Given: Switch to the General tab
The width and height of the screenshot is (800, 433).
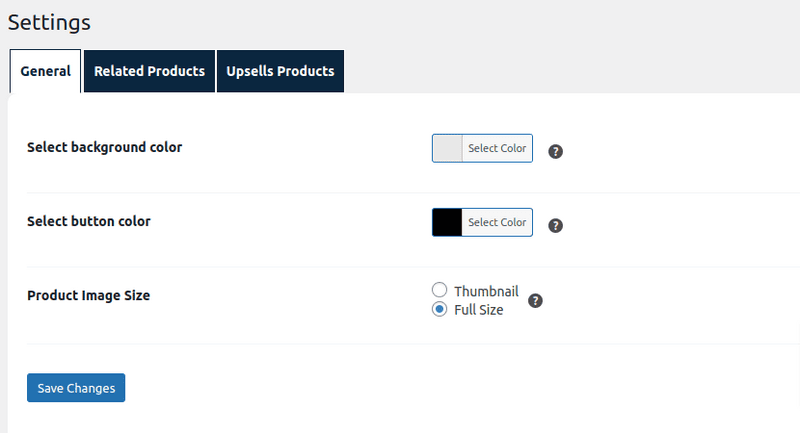Looking at the screenshot, I should 45,71.
